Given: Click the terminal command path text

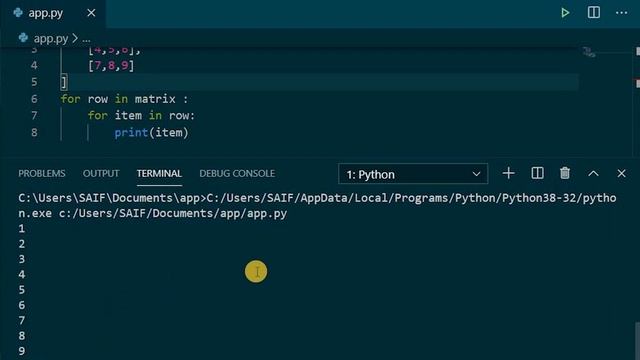Looking at the screenshot, I should (317, 206).
